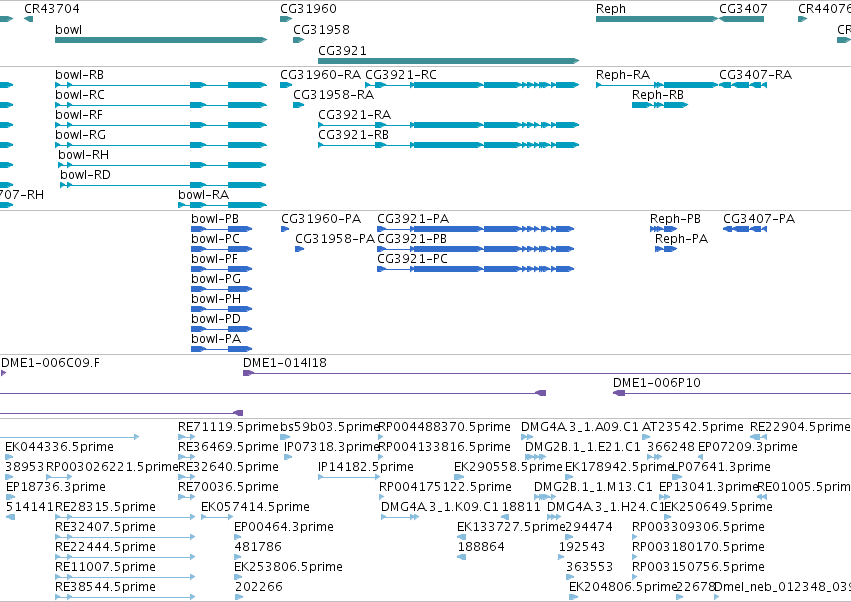The height and width of the screenshot is (602, 851).
Task: Click the RP003309306.5prime EST label
Action: [698, 527]
